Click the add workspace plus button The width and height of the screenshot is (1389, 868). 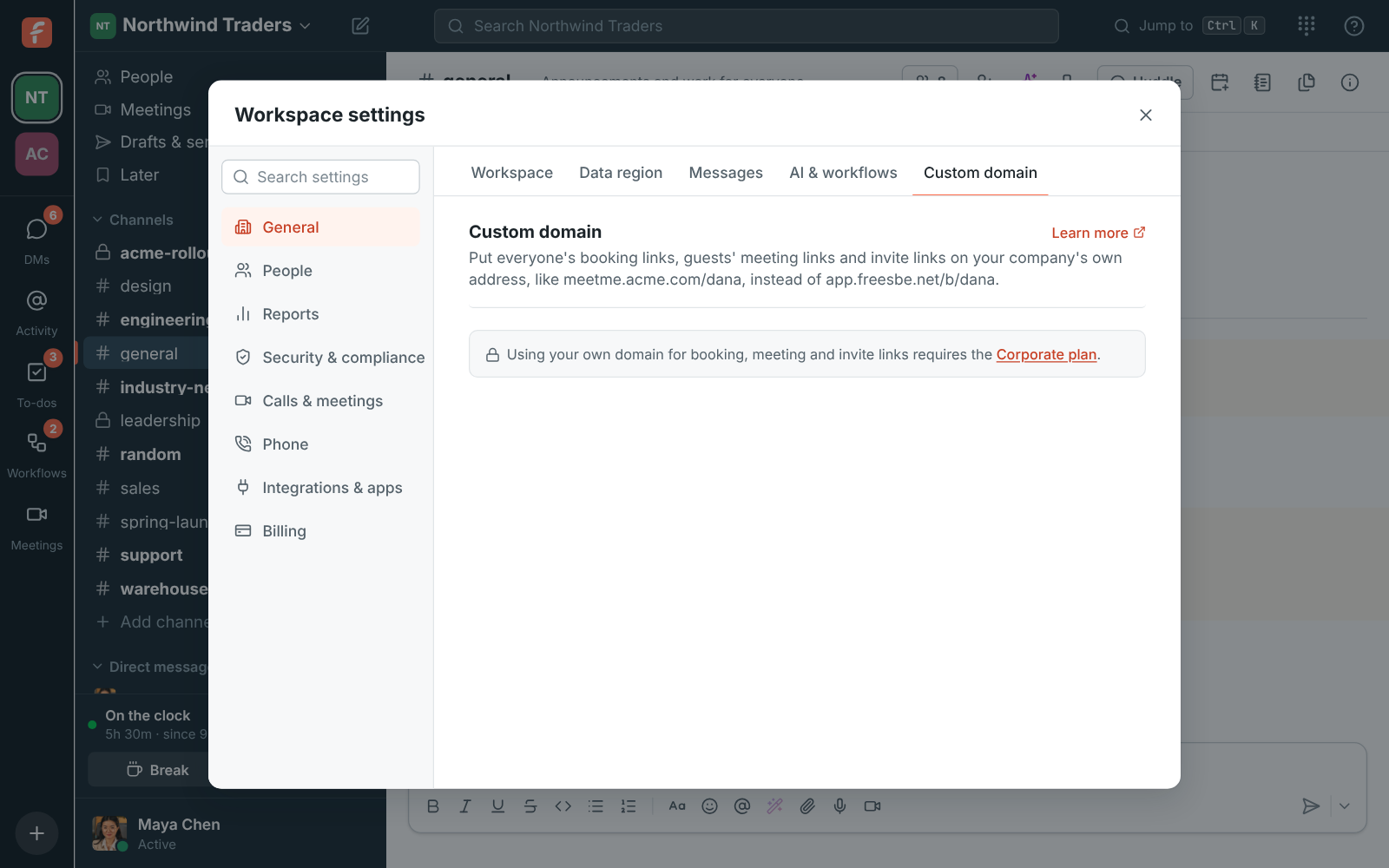click(36, 833)
